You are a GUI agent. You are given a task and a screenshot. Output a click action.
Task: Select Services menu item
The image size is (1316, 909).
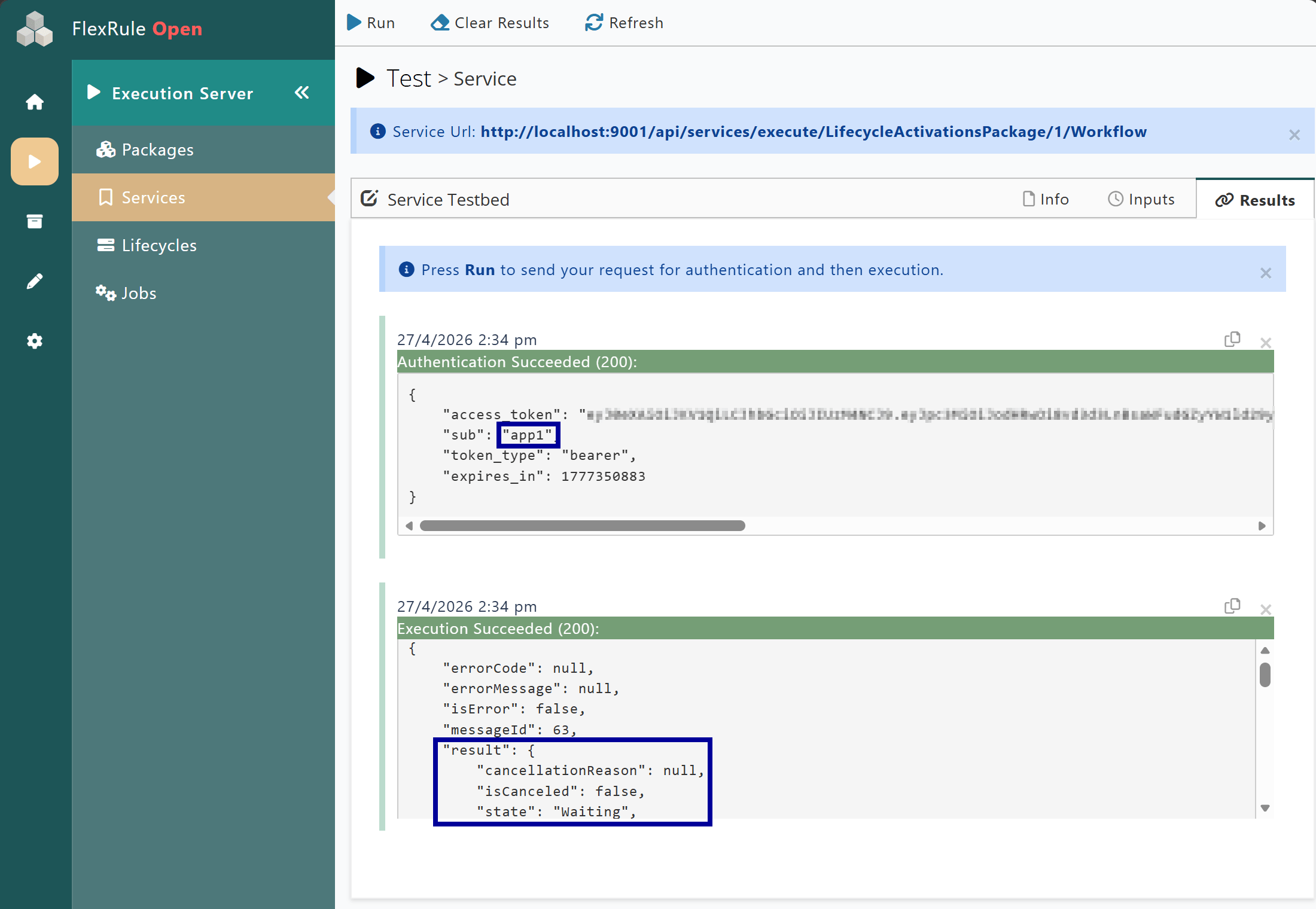(x=203, y=197)
